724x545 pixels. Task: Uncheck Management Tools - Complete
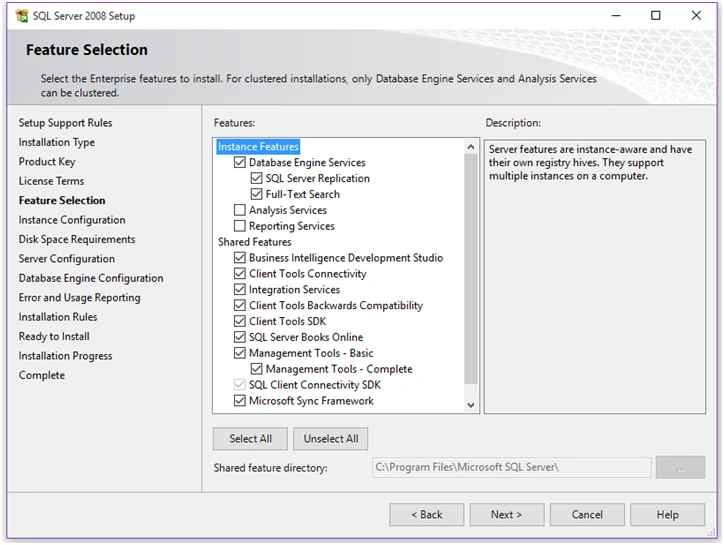pyautogui.click(x=256, y=369)
